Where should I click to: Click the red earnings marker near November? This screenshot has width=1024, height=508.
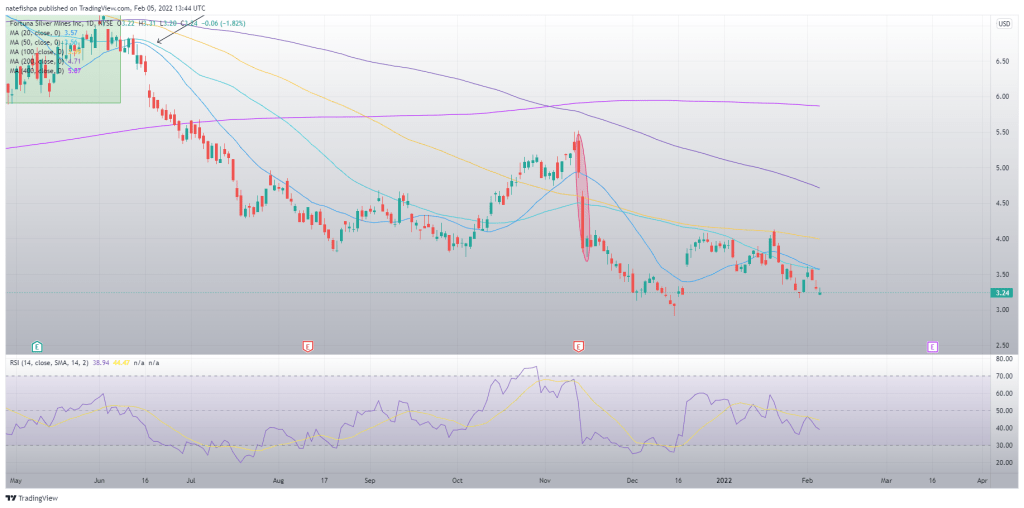[x=578, y=346]
